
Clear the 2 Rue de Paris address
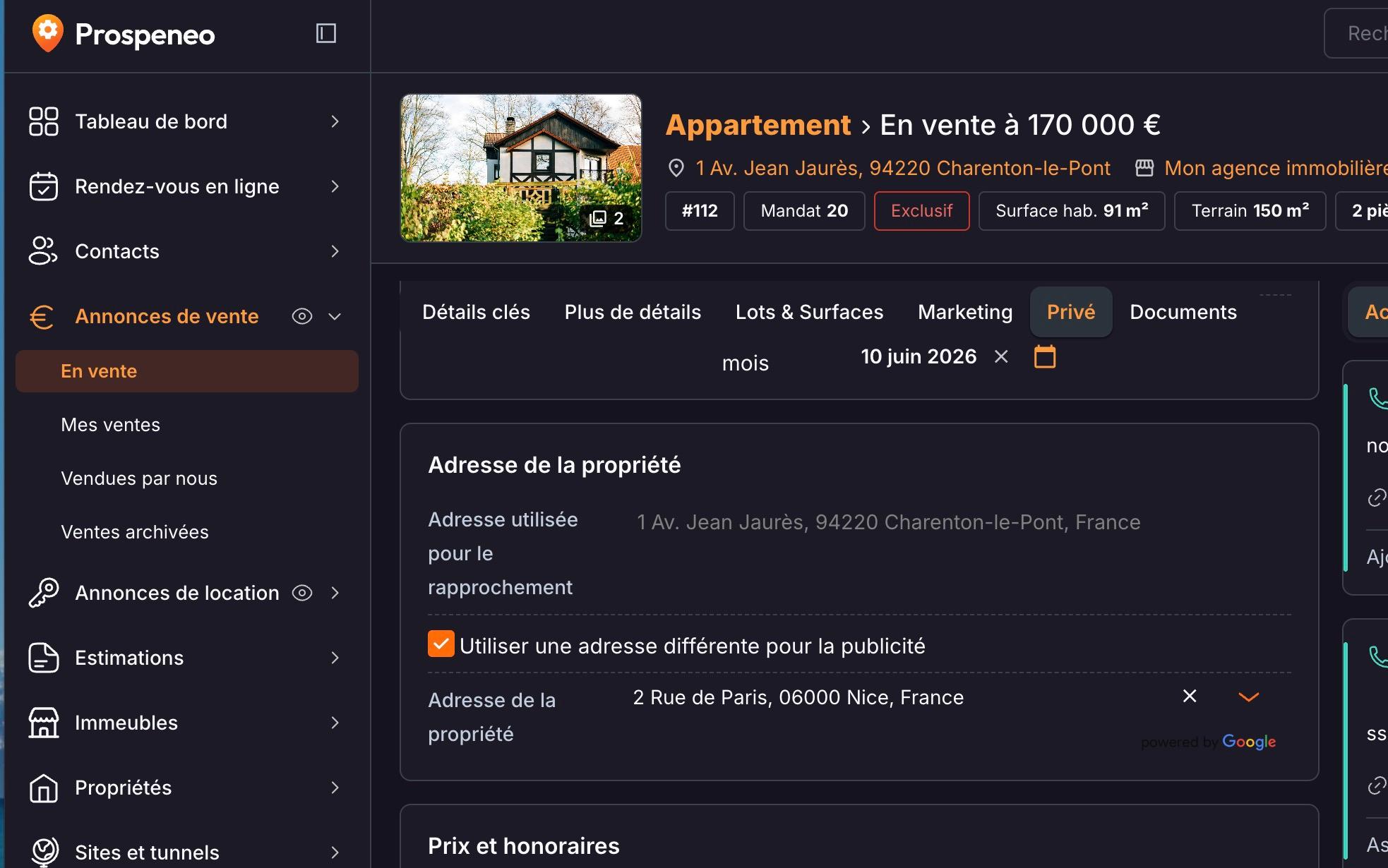click(x=1190, y=697)
